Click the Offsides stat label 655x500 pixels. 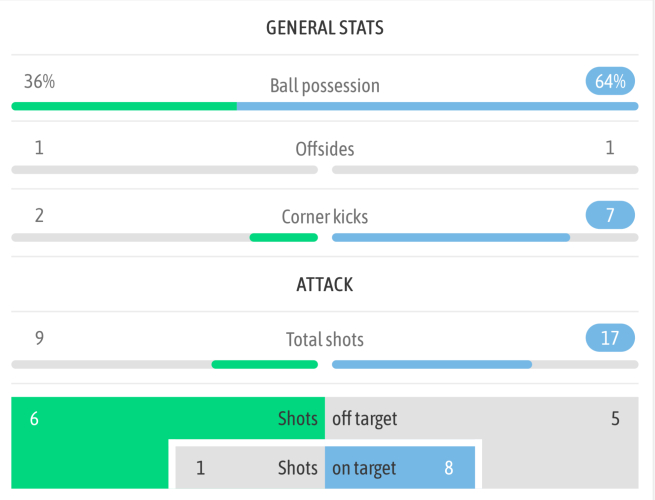pos(325,150)
